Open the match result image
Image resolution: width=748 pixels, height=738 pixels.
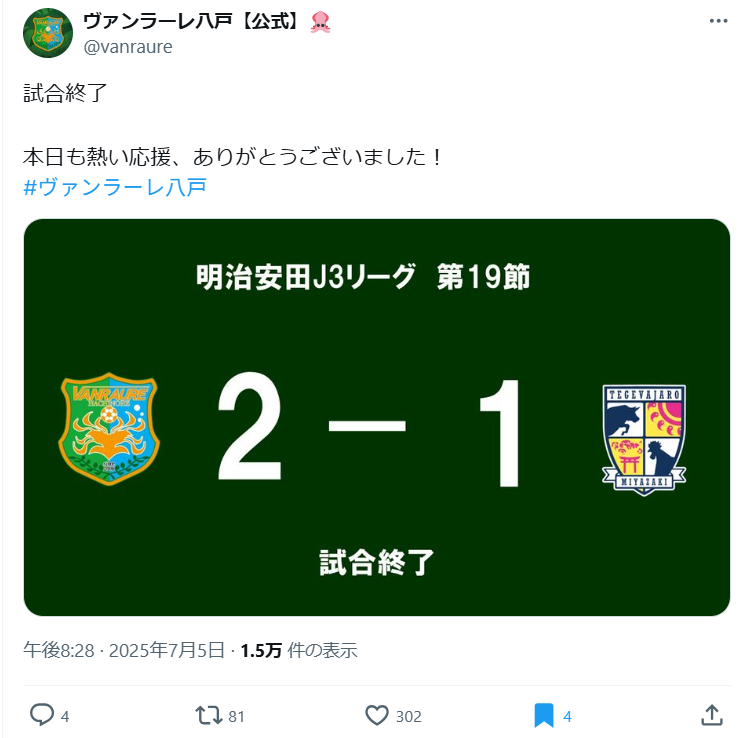coord(377,417)
